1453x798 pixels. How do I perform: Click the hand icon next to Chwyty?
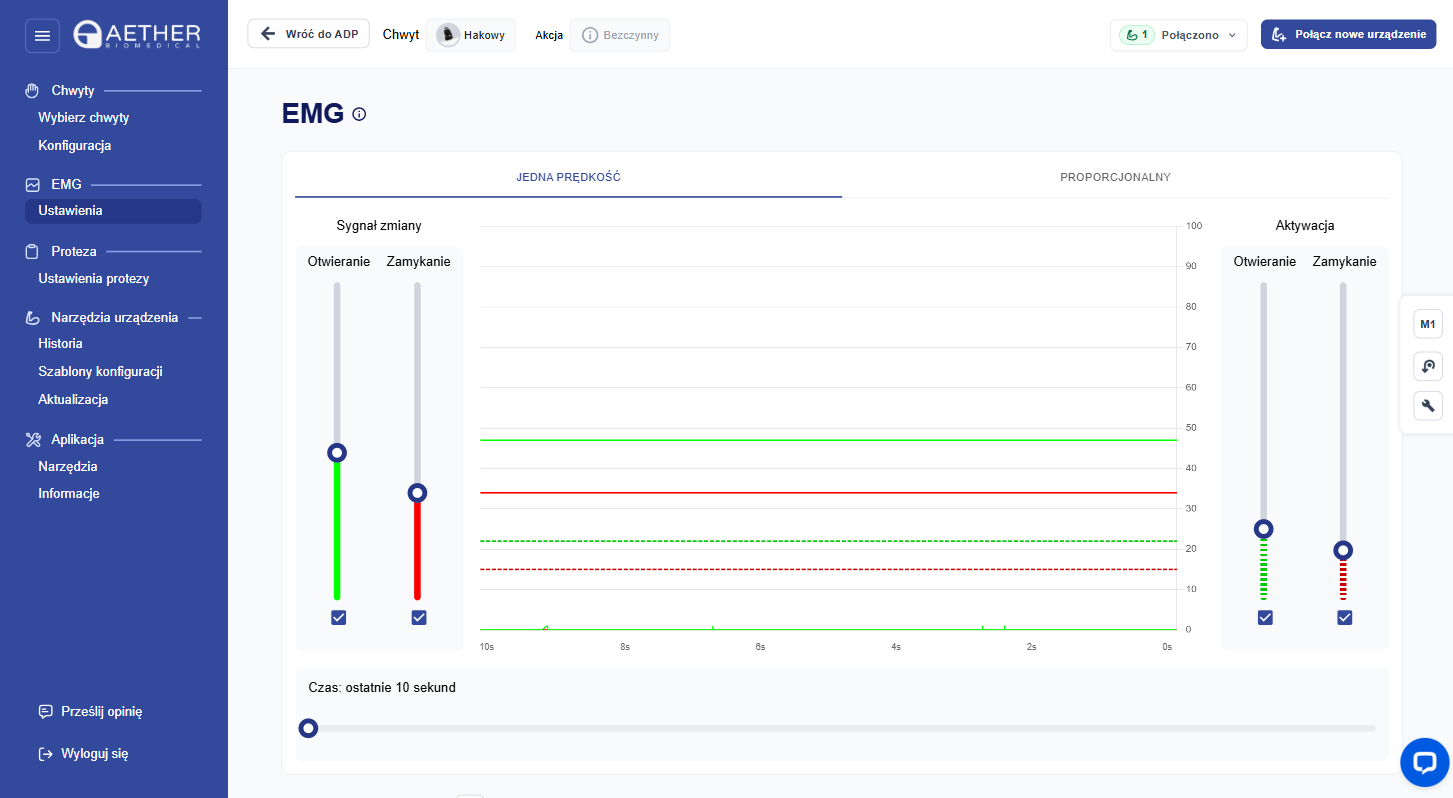[x=32, y=90]
